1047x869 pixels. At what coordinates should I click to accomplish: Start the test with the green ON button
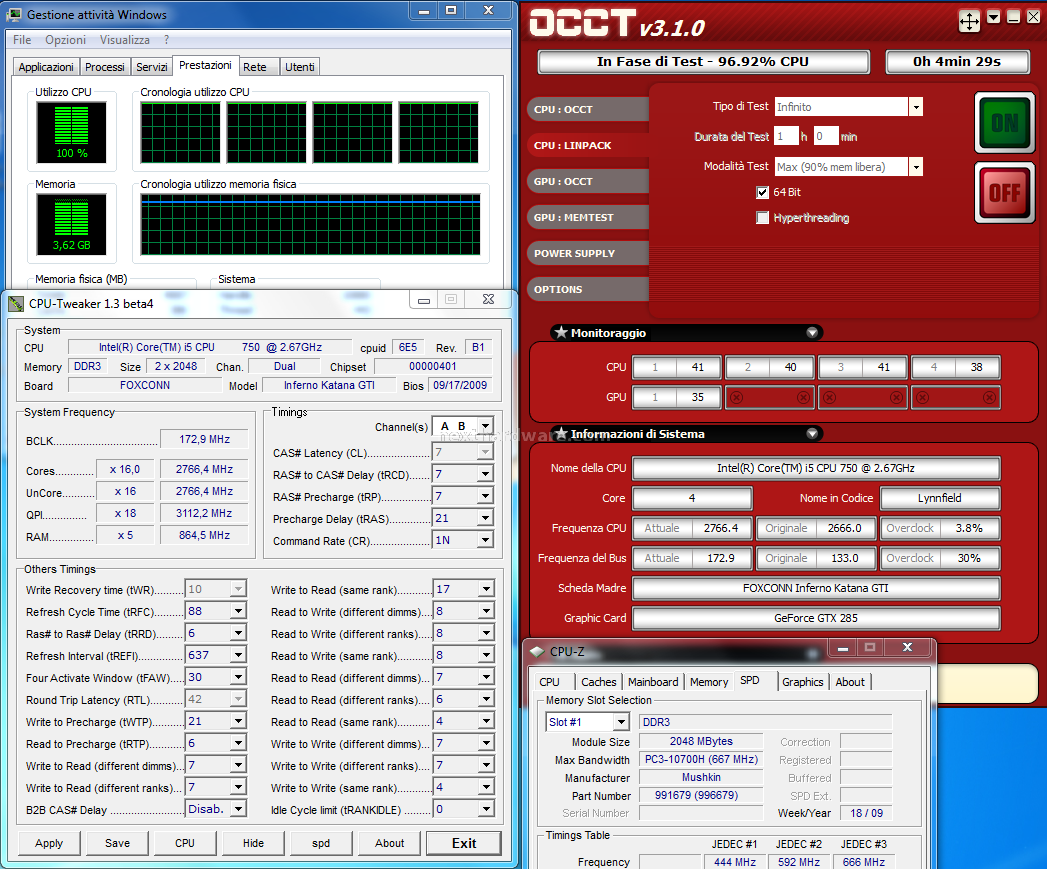pyautogui.click(x=1004, y=123)
